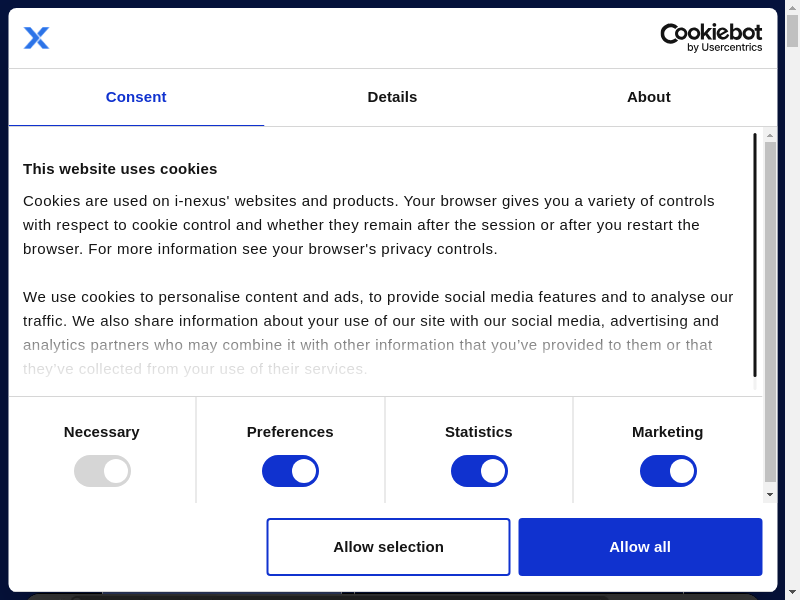800x600 pixels.
Task: Switch to the Consent tab
Action: click(x=136, y=97)
